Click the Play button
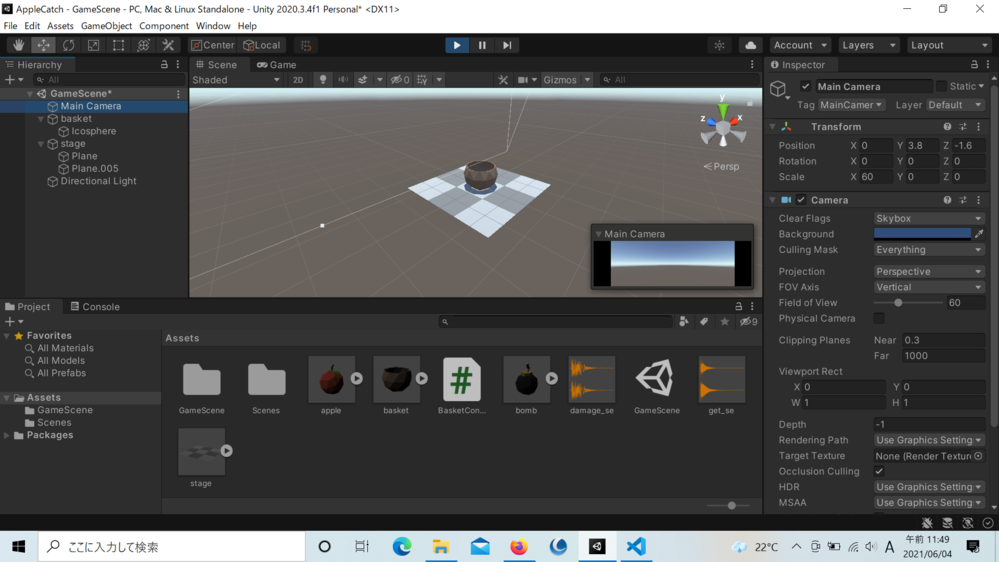This screenshot has width=999, height=562. (457, 45)
